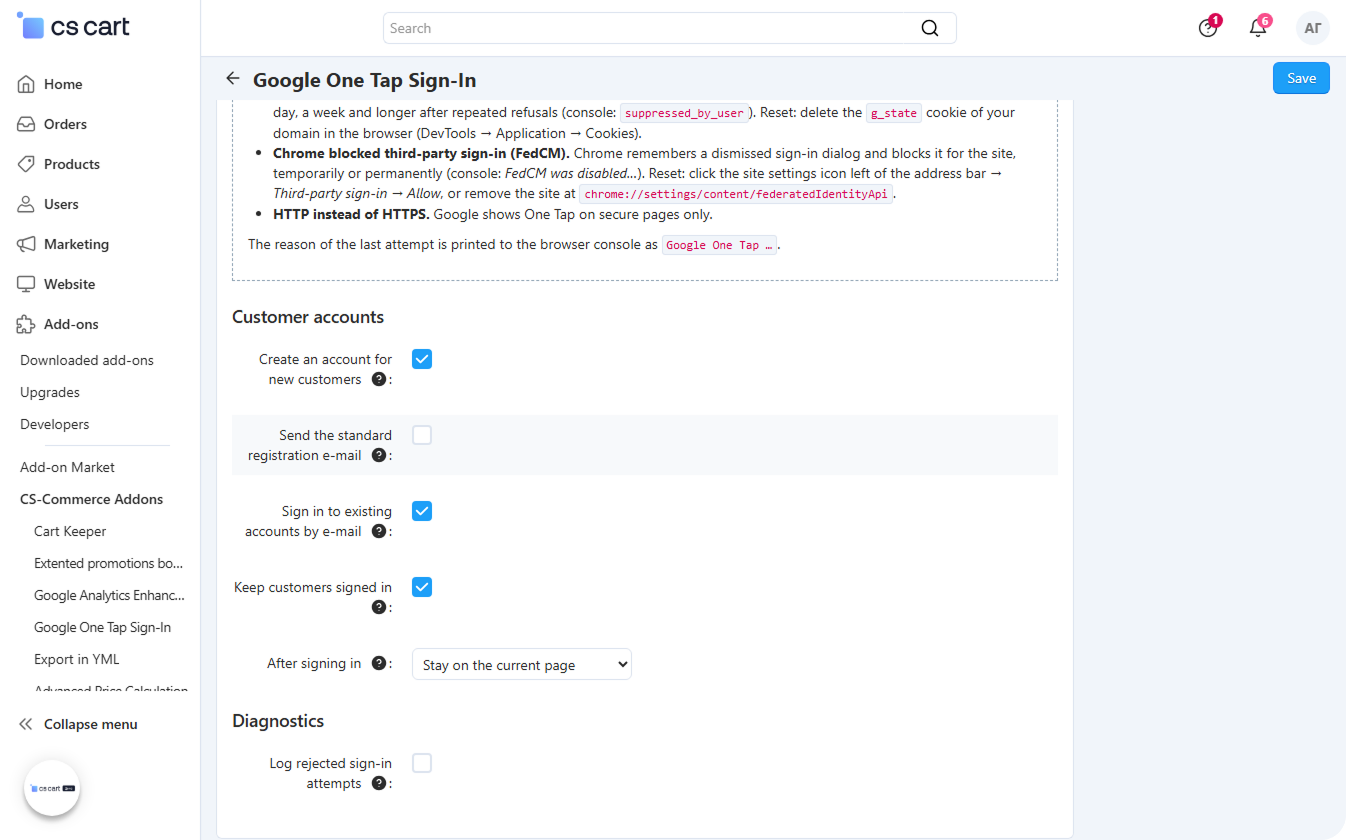Screen dimensions: 1346x840
Task: Click the Google One Tap console code
Action: (x=719, y=245)
